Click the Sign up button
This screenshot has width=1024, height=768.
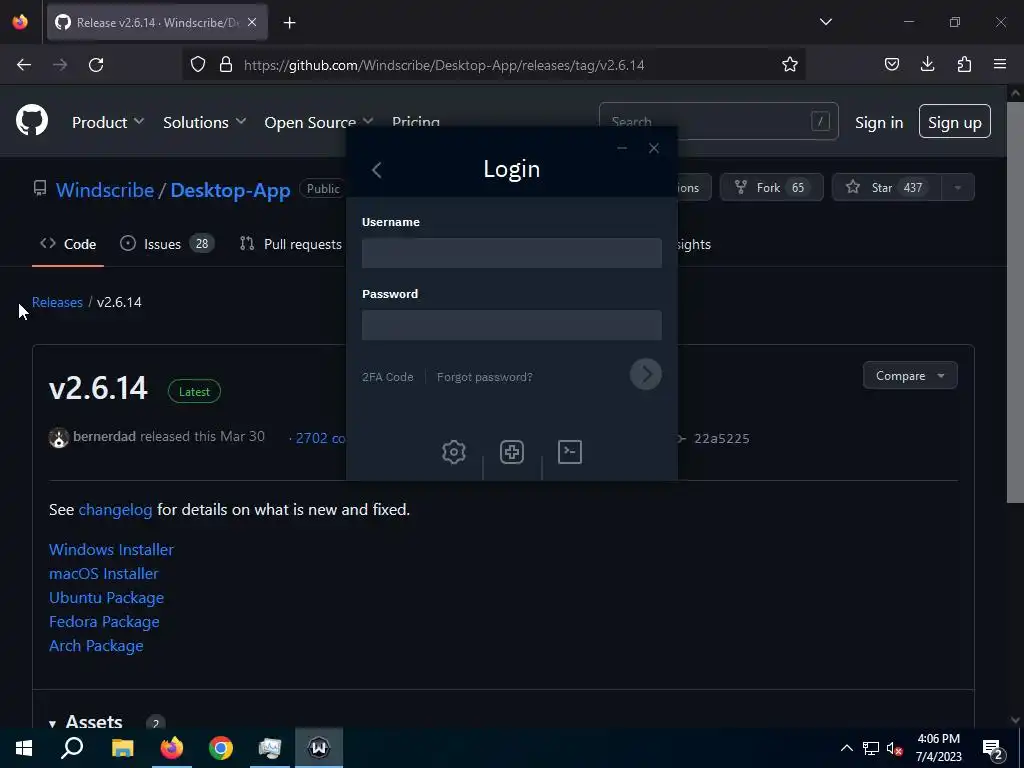click(x=955, y=121)
